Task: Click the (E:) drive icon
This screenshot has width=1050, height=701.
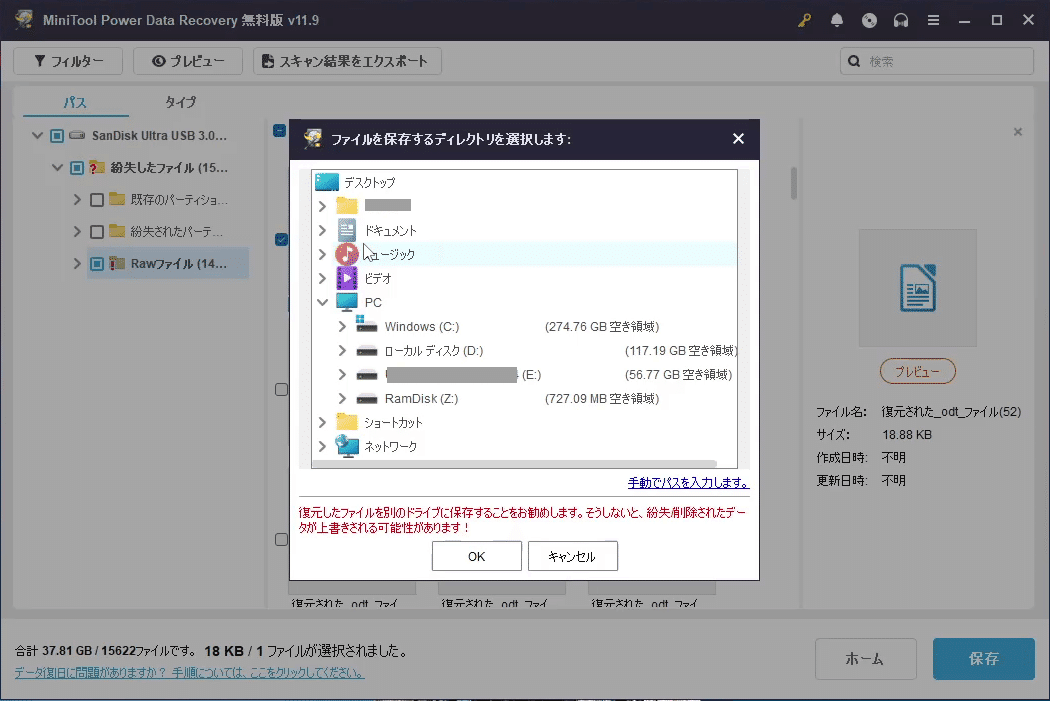Action: pos(366,375)
